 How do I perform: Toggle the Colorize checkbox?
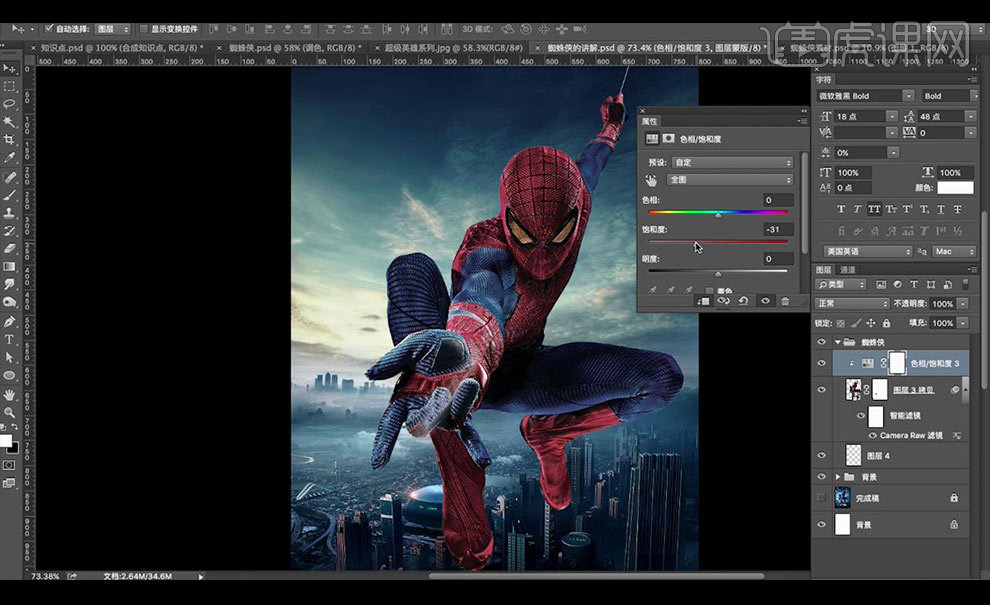tap(710, 291)
